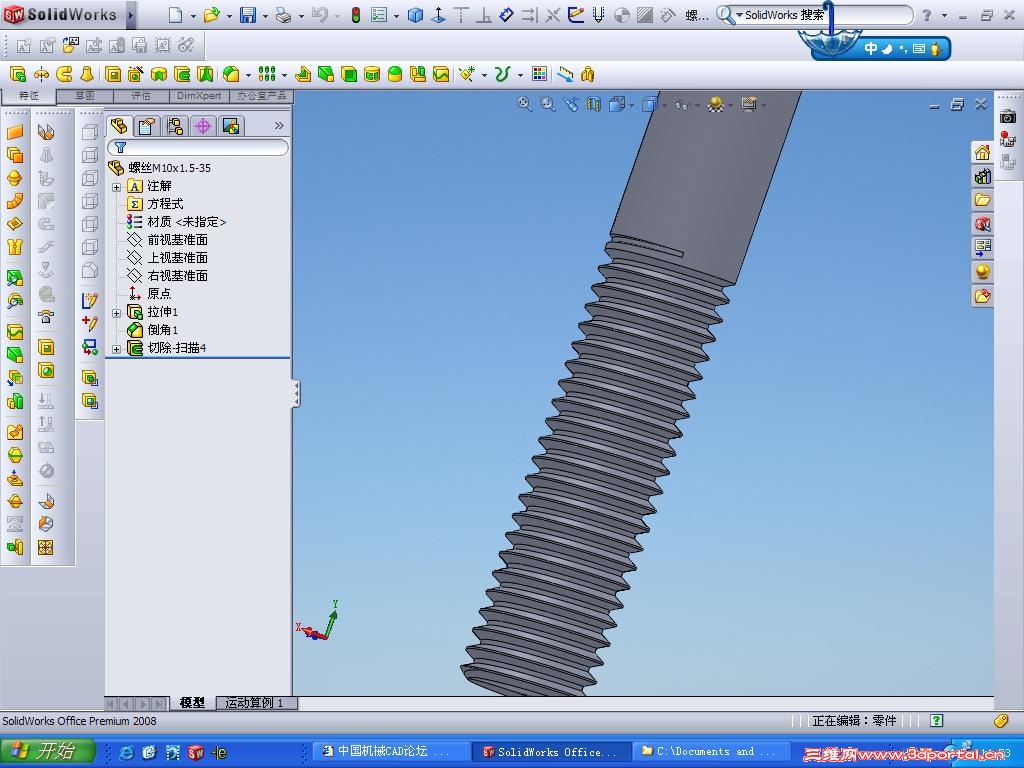This screenshot has width=1024, height=768.
Task: Switch to the 运动算例 1 bottom tab
Action: pos(255,703)
